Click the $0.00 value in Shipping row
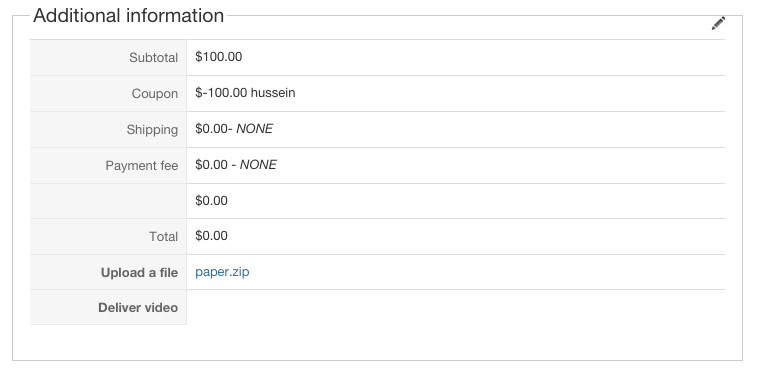The image size is (766, 374). [211, 128]
